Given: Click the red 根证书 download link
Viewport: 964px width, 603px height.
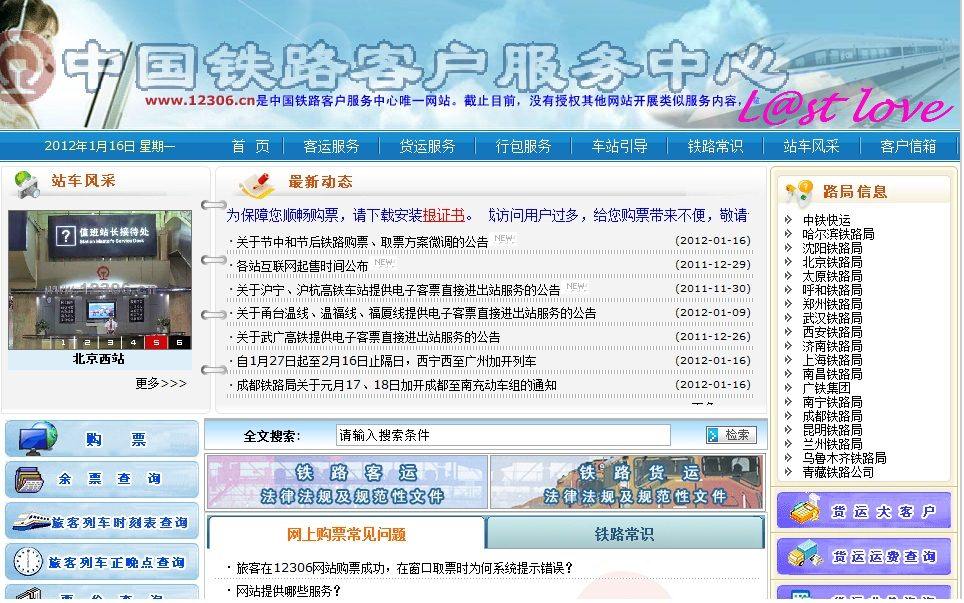Looking at the screenshot, I should (443, 215).
